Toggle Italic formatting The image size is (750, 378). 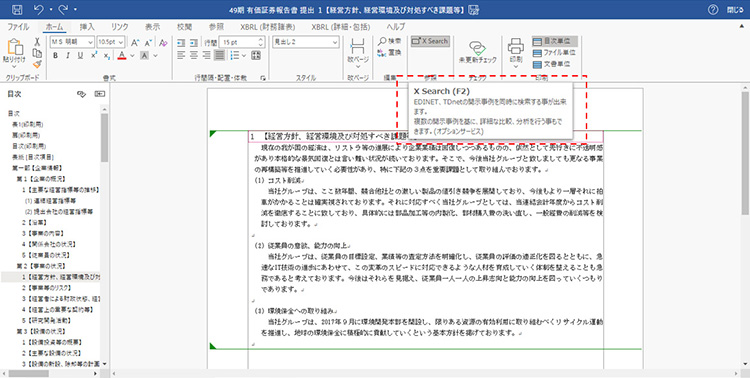click(67, 56)
